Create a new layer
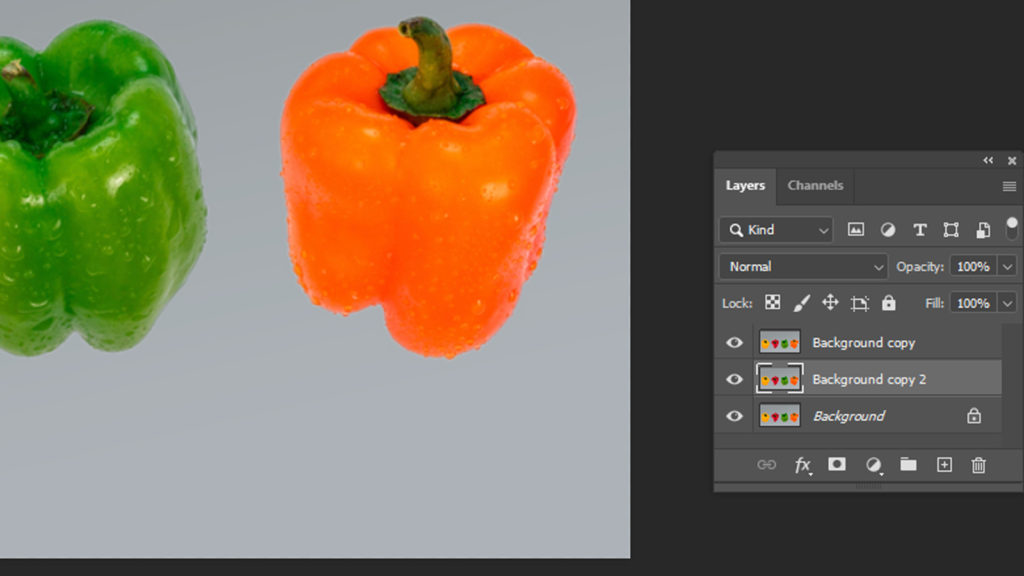Image resolution: width=1024 pixels, height=576 pixels. tap(944, 464)
